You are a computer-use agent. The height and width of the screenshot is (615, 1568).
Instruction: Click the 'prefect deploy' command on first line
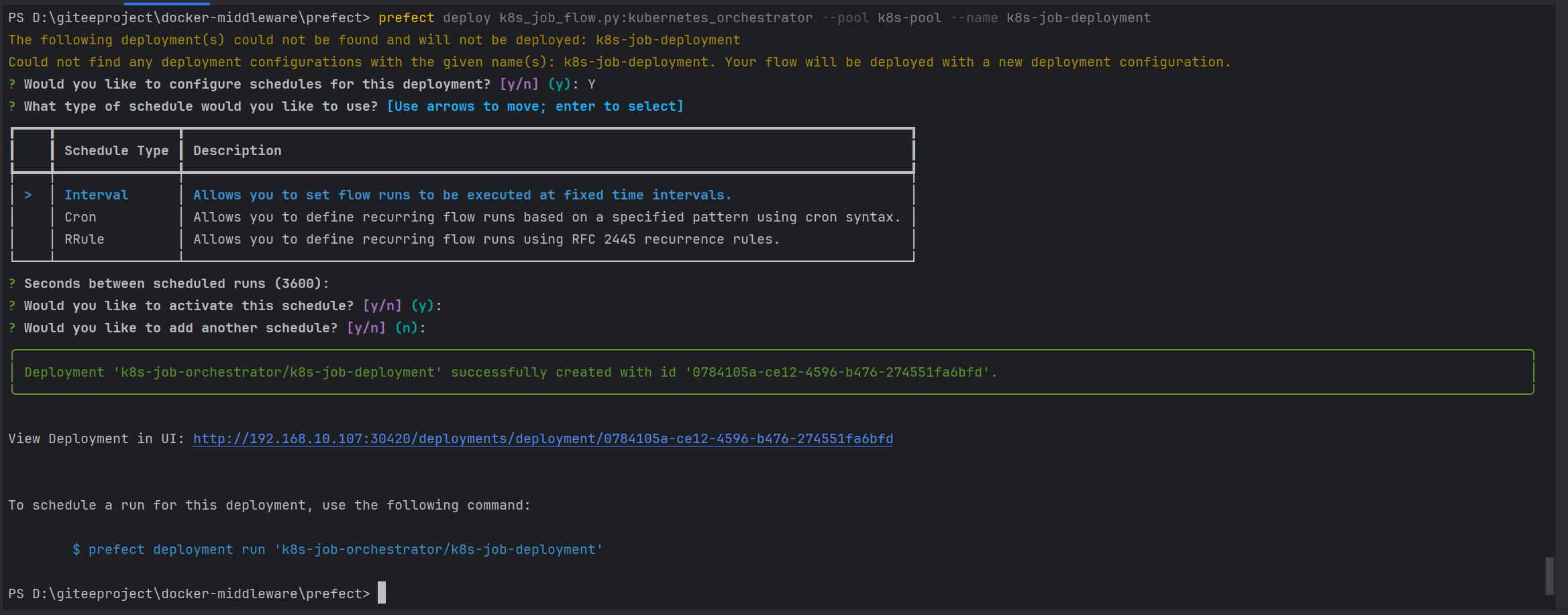pos(435,17)
